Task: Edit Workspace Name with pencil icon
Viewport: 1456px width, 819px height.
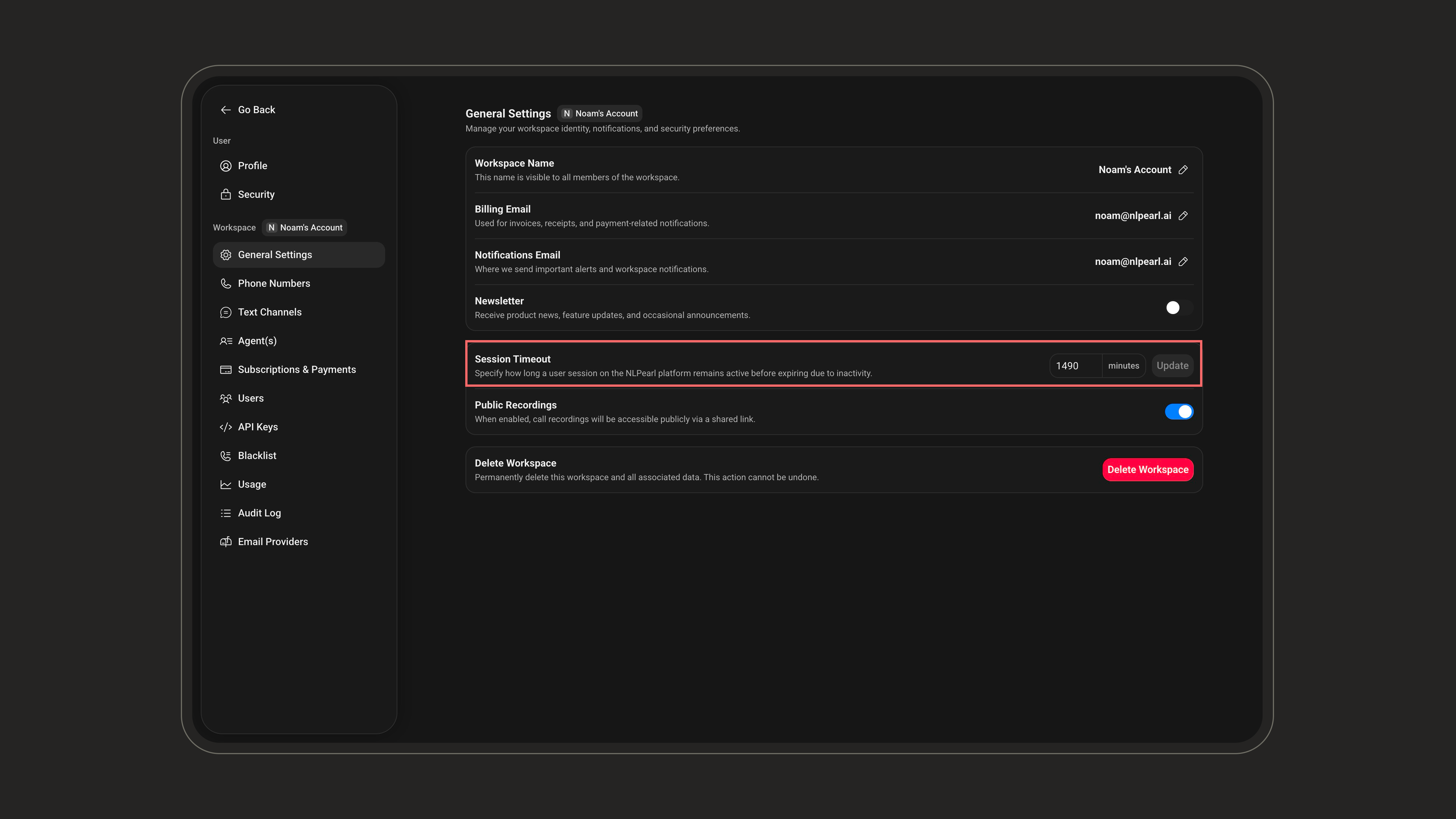Action: [x=1183, y=169]
